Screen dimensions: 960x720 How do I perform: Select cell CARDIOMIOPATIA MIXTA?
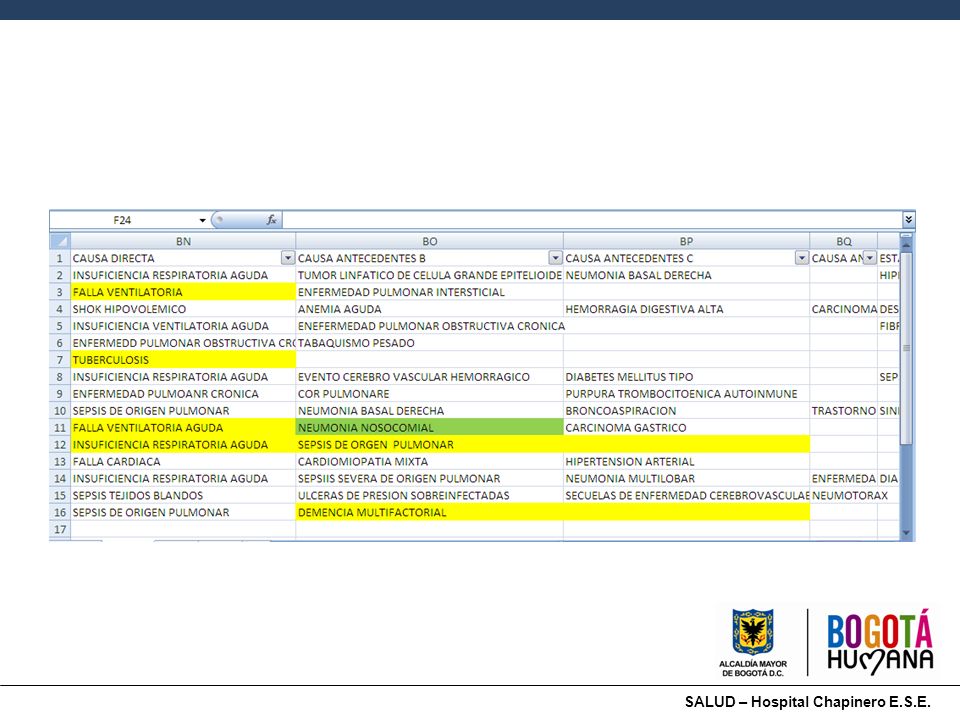tap(429, 462)
